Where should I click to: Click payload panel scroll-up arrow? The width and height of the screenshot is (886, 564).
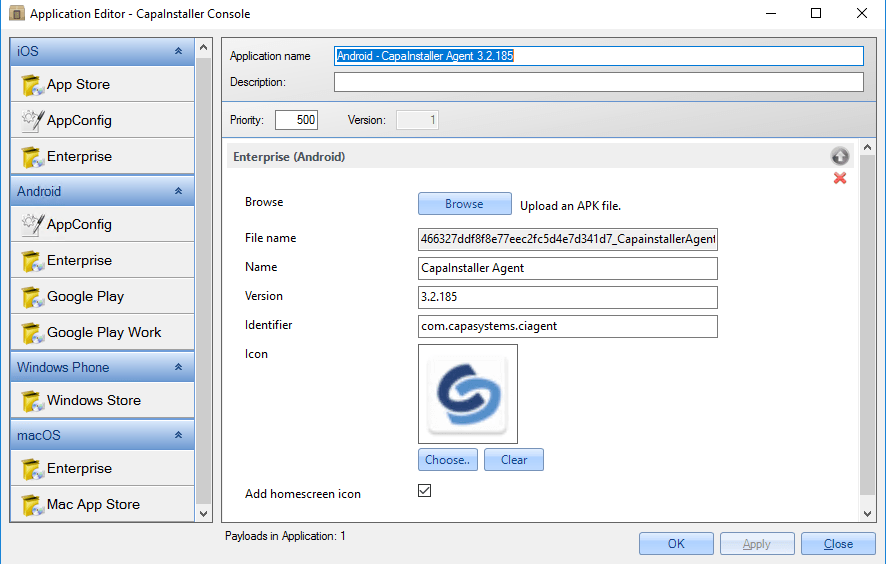(867, 147)
